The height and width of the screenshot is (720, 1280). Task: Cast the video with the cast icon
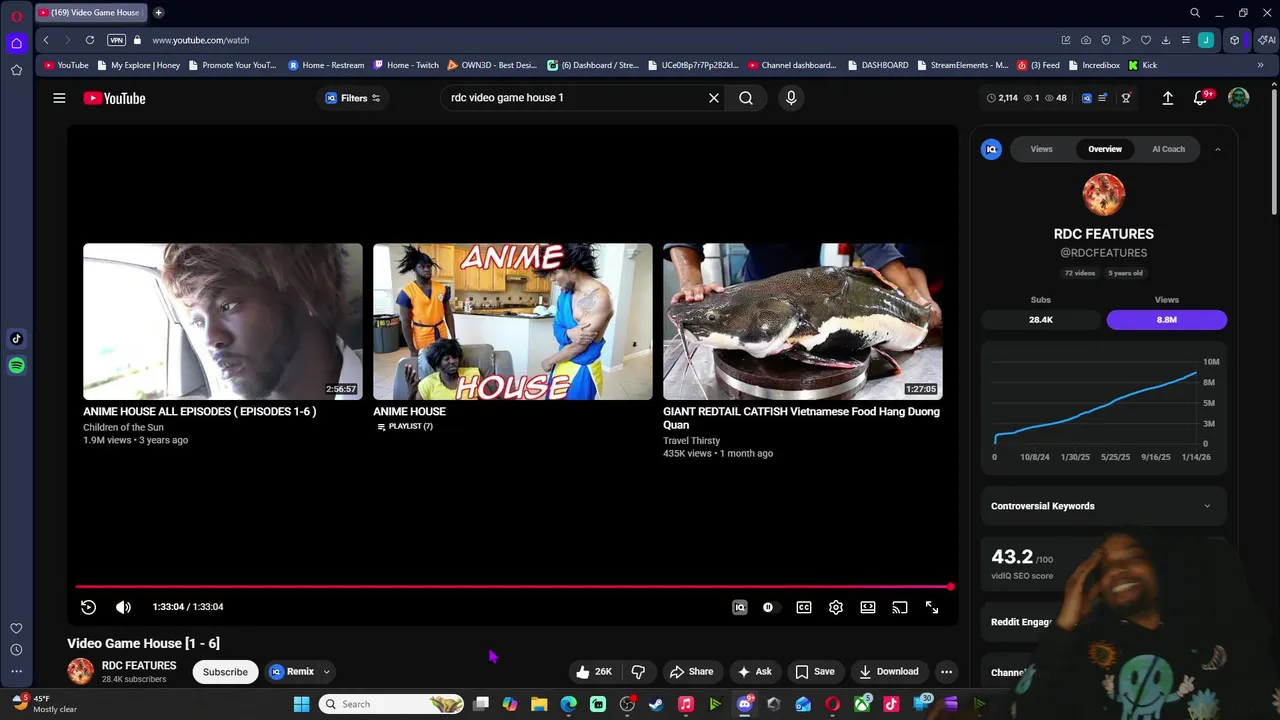tap(900, 607)
